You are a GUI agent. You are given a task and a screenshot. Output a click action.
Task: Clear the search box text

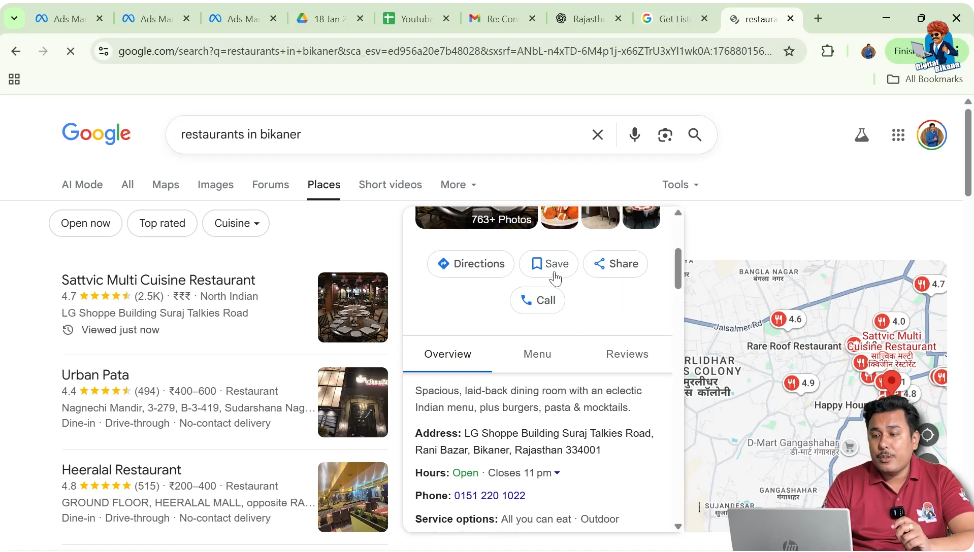click(x=598, y=135)
